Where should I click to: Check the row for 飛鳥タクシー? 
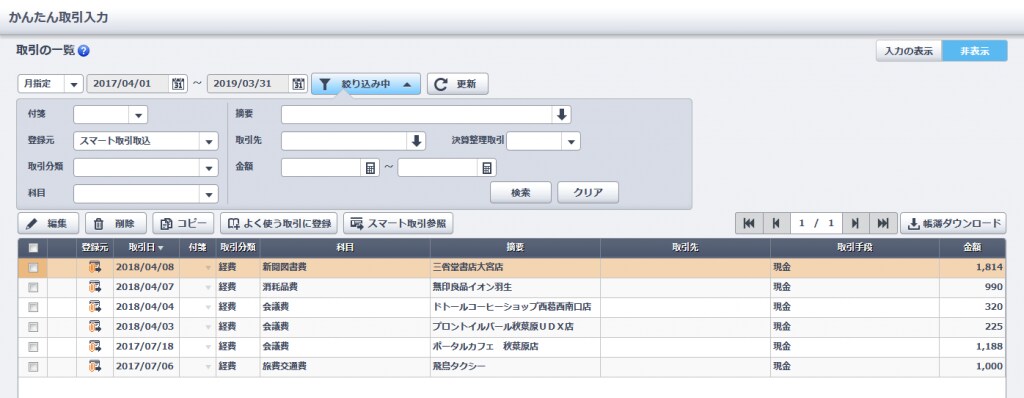click(33, 367)
